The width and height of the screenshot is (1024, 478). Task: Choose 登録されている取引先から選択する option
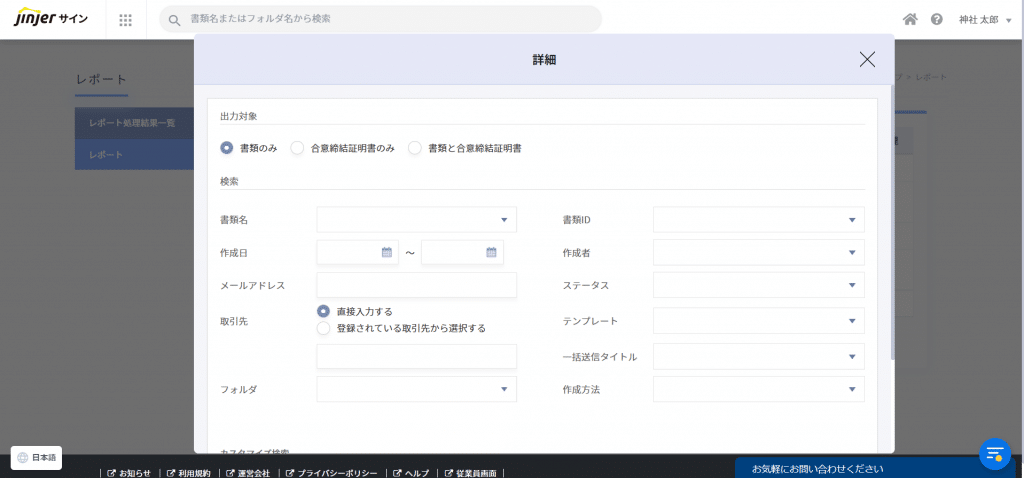(x=323, y=328)
